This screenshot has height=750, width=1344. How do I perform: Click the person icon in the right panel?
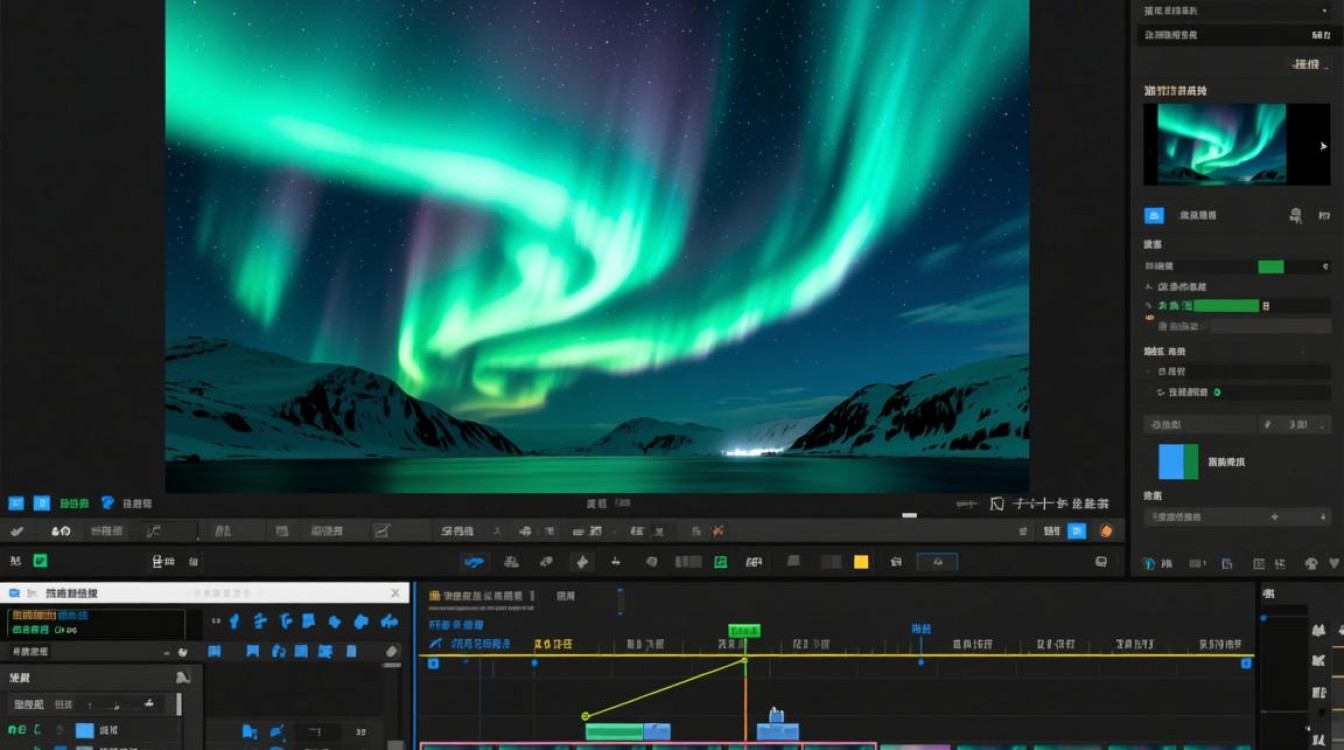[x=1296, y=215]
